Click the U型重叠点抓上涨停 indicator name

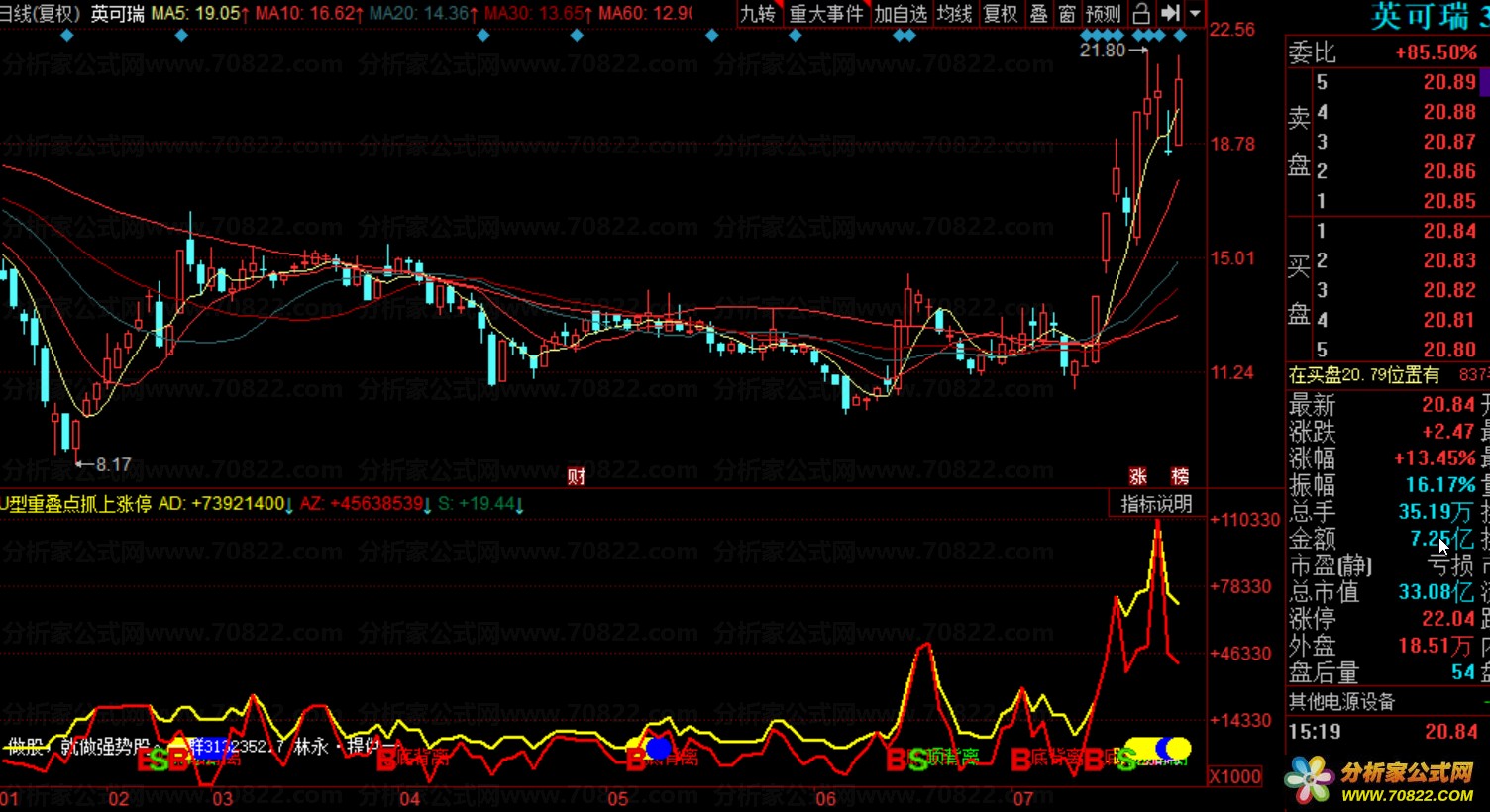coord(76,503)
